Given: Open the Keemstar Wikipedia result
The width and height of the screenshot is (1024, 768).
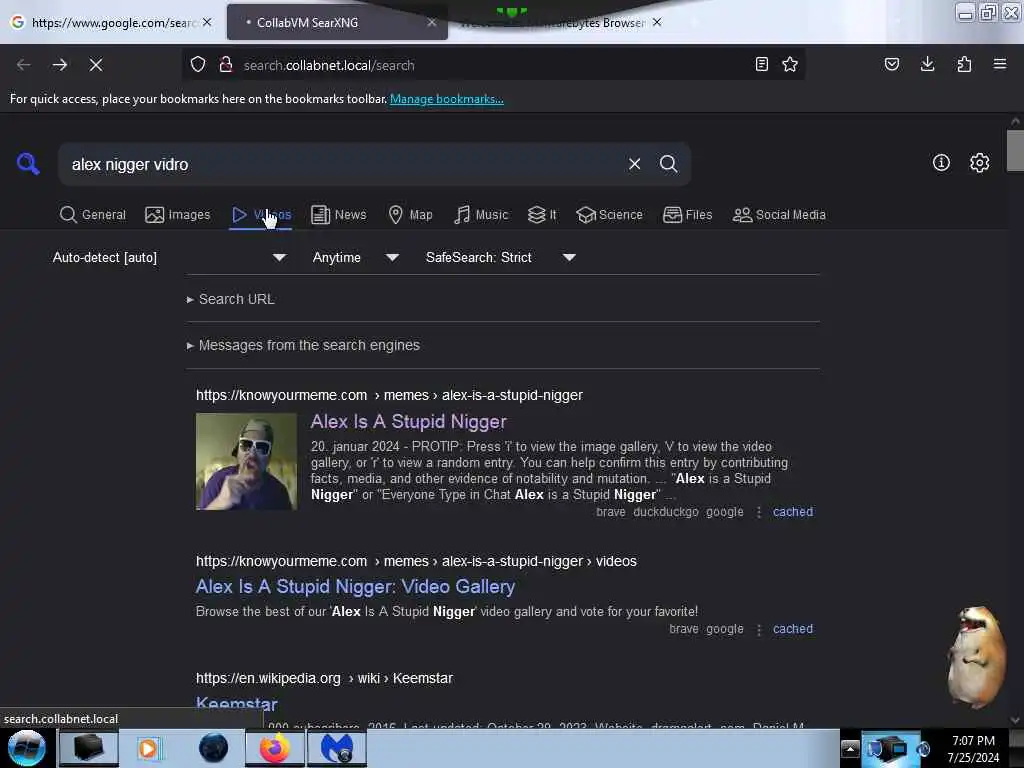Looking at the screenshot, I should click(236, 704).
